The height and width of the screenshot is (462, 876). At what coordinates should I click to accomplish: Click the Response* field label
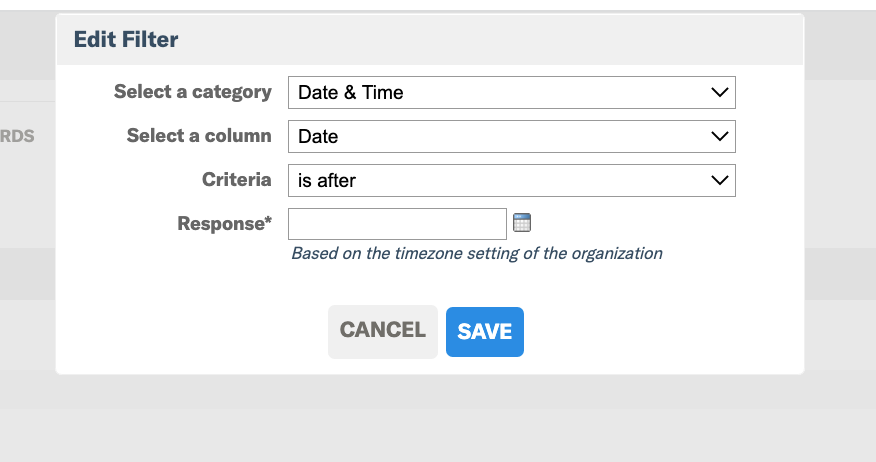click(x=225, y=223)
